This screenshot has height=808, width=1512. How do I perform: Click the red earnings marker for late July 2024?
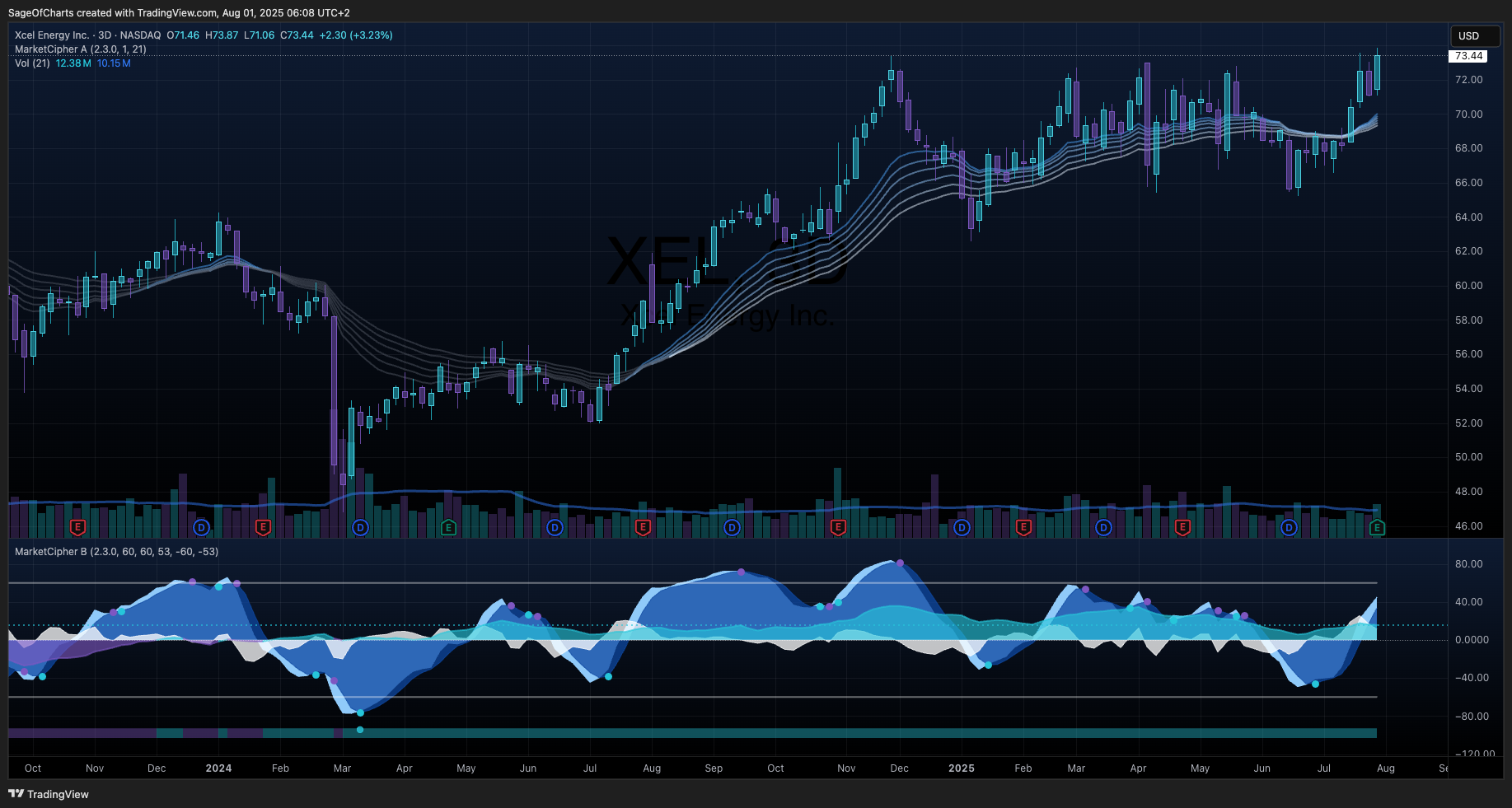point(644,527)
